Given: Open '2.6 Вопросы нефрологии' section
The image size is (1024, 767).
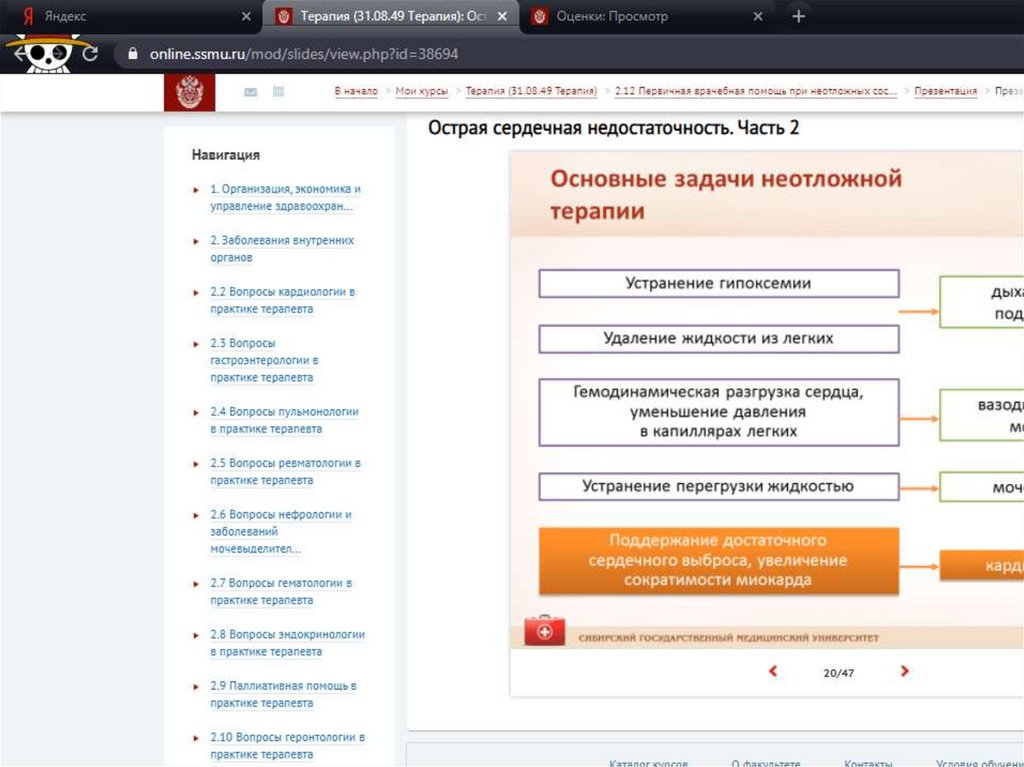Looking at the screenshot, I should coord(281,531).
